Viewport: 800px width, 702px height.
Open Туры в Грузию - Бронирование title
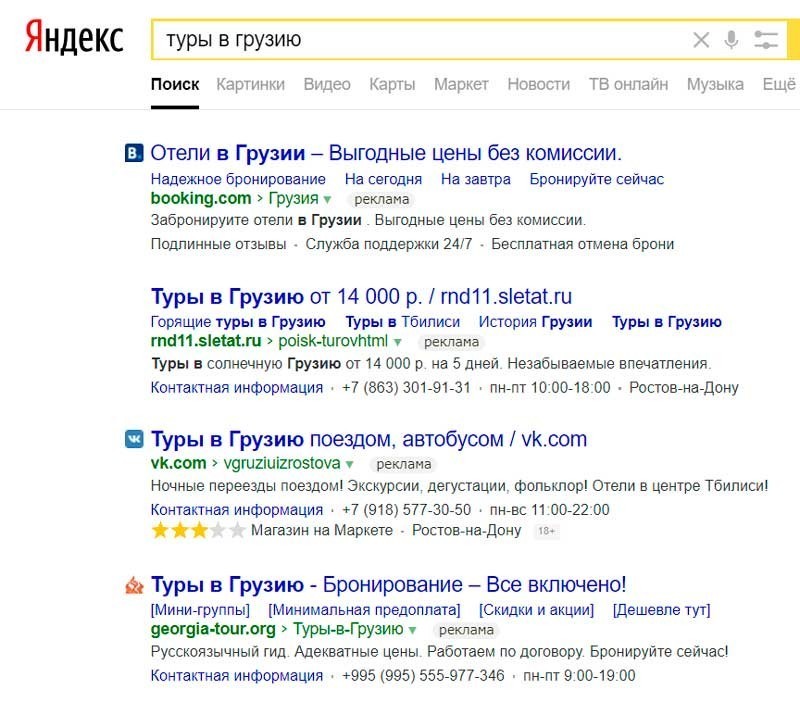(388, 585)
